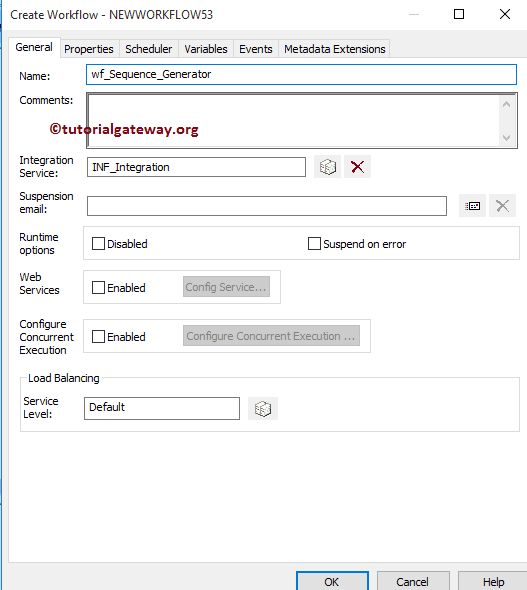Close the Create Workflow window
This screenshot has width=527, height=590.
pos(505,14)
